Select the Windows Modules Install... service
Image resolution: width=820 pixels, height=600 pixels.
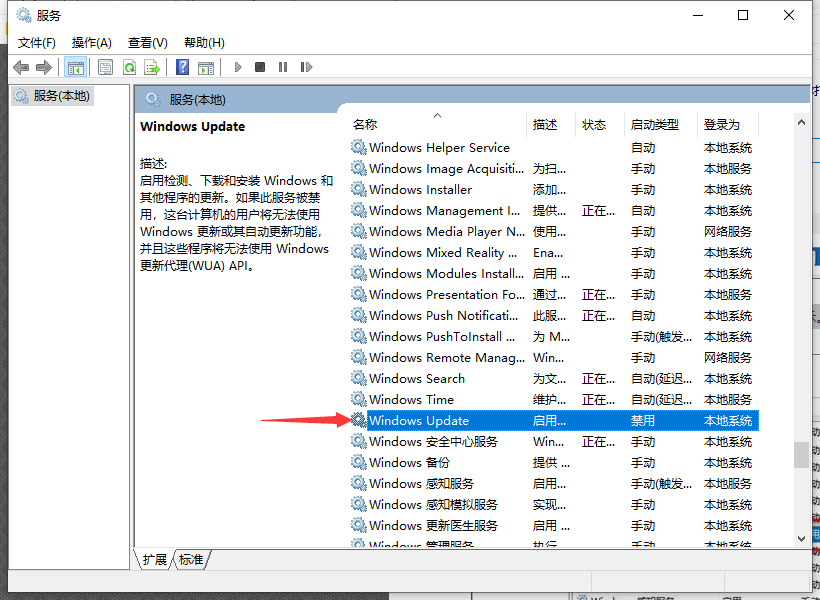point(554,273)
